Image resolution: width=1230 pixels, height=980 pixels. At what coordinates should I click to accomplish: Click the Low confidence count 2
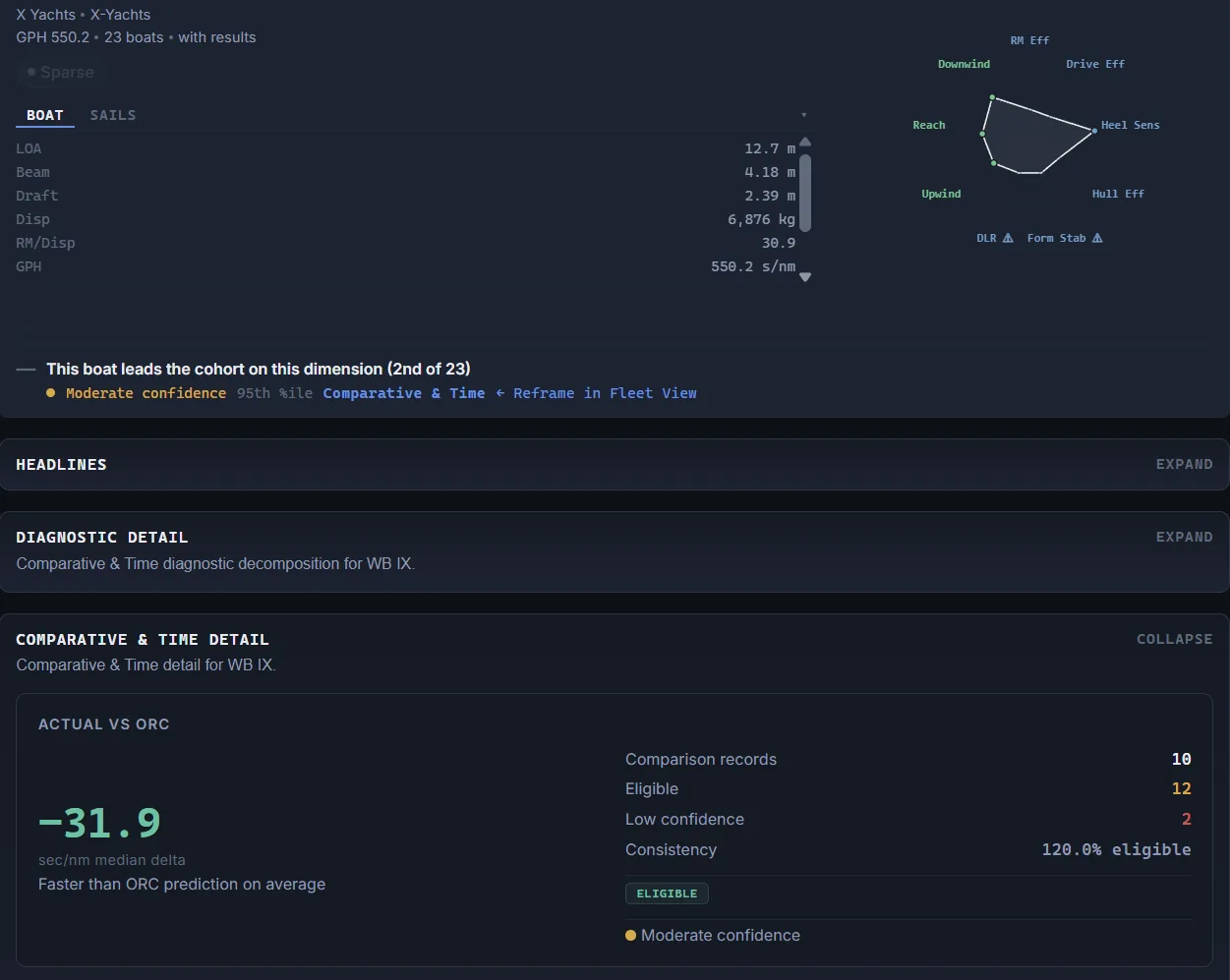click(1186, 819)
